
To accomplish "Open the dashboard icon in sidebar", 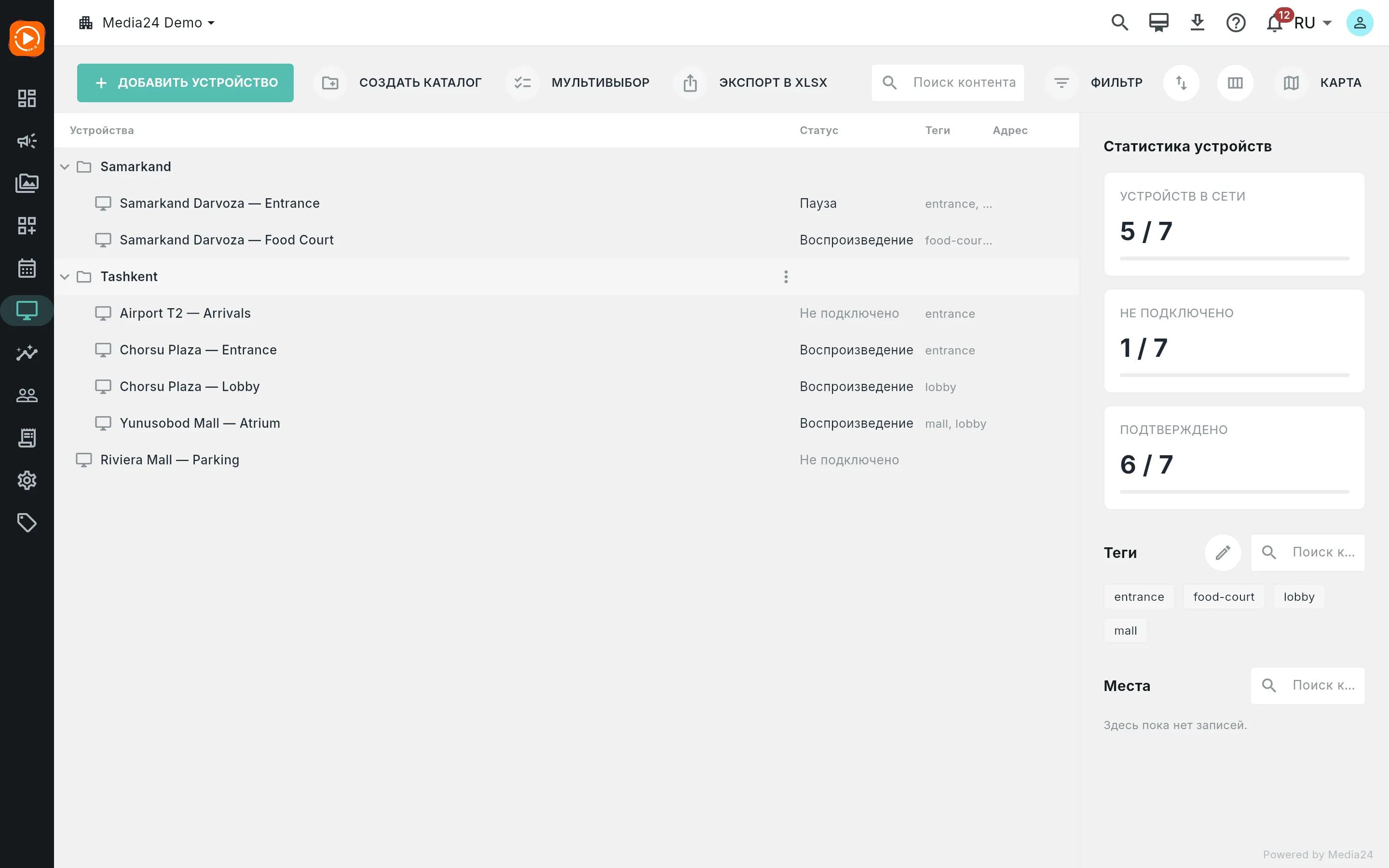I will pyautogui.click(x=27, y=98).
